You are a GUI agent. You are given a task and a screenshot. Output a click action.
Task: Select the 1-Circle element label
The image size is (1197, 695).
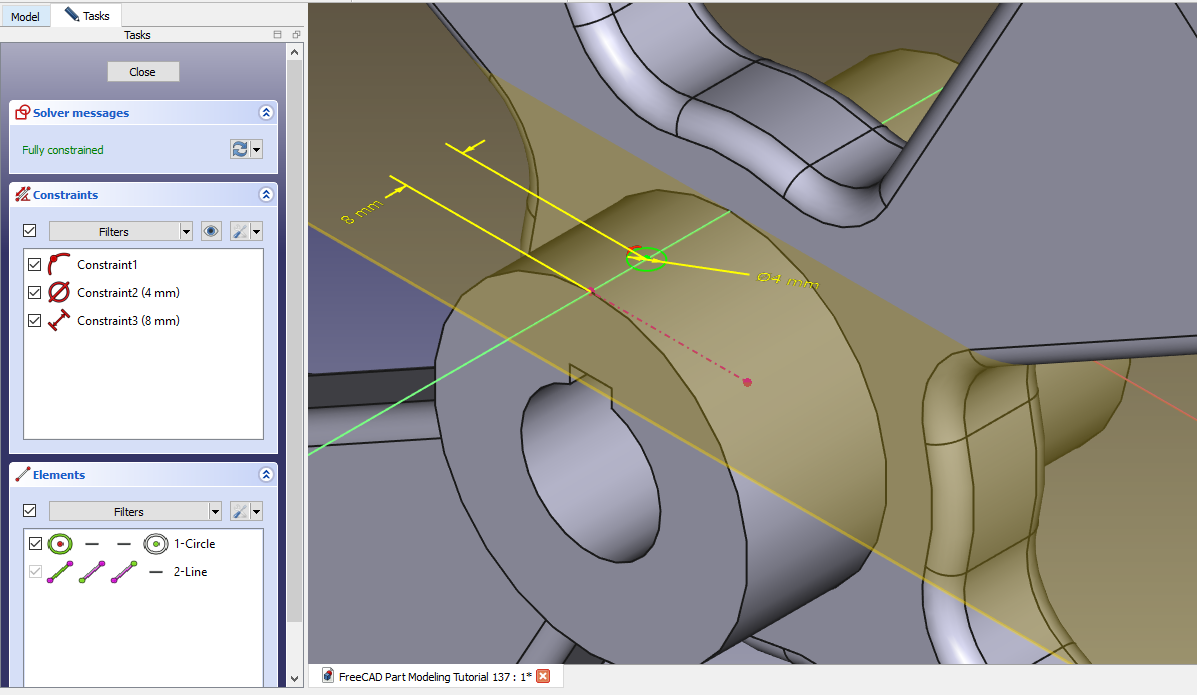[x=195, y=544]
